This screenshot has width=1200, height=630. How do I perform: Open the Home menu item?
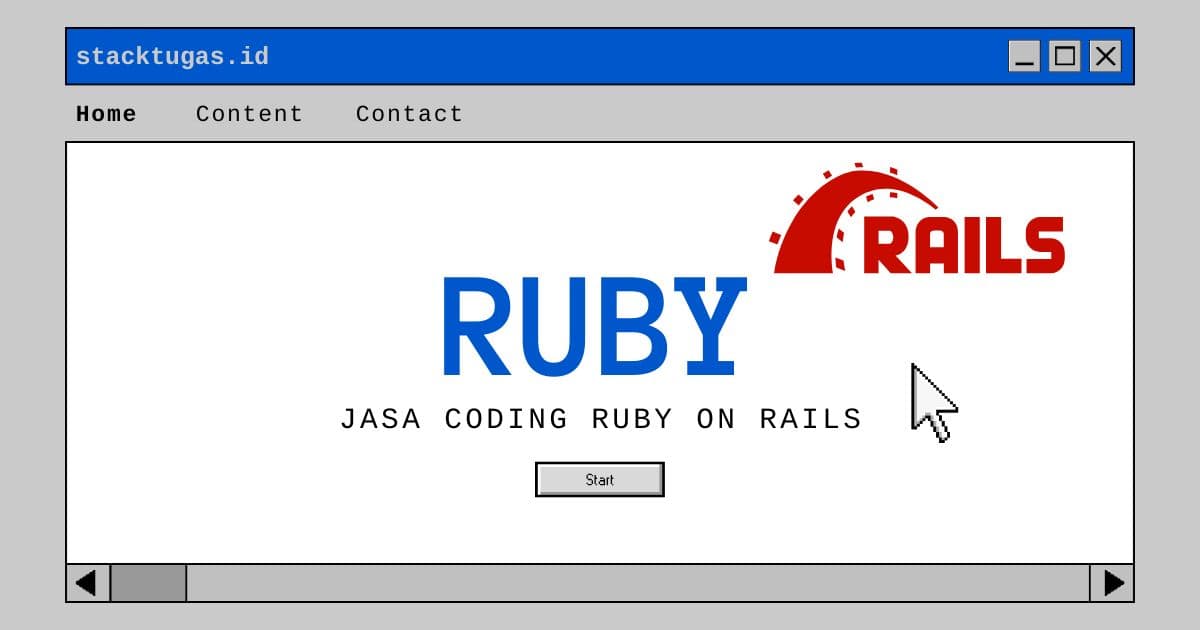coord(106,114)
